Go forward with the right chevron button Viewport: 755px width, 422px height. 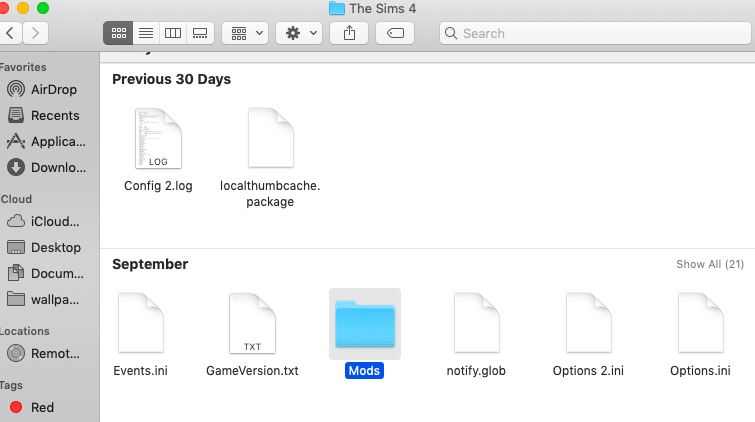pyautogui.click(x=35, y=33)
